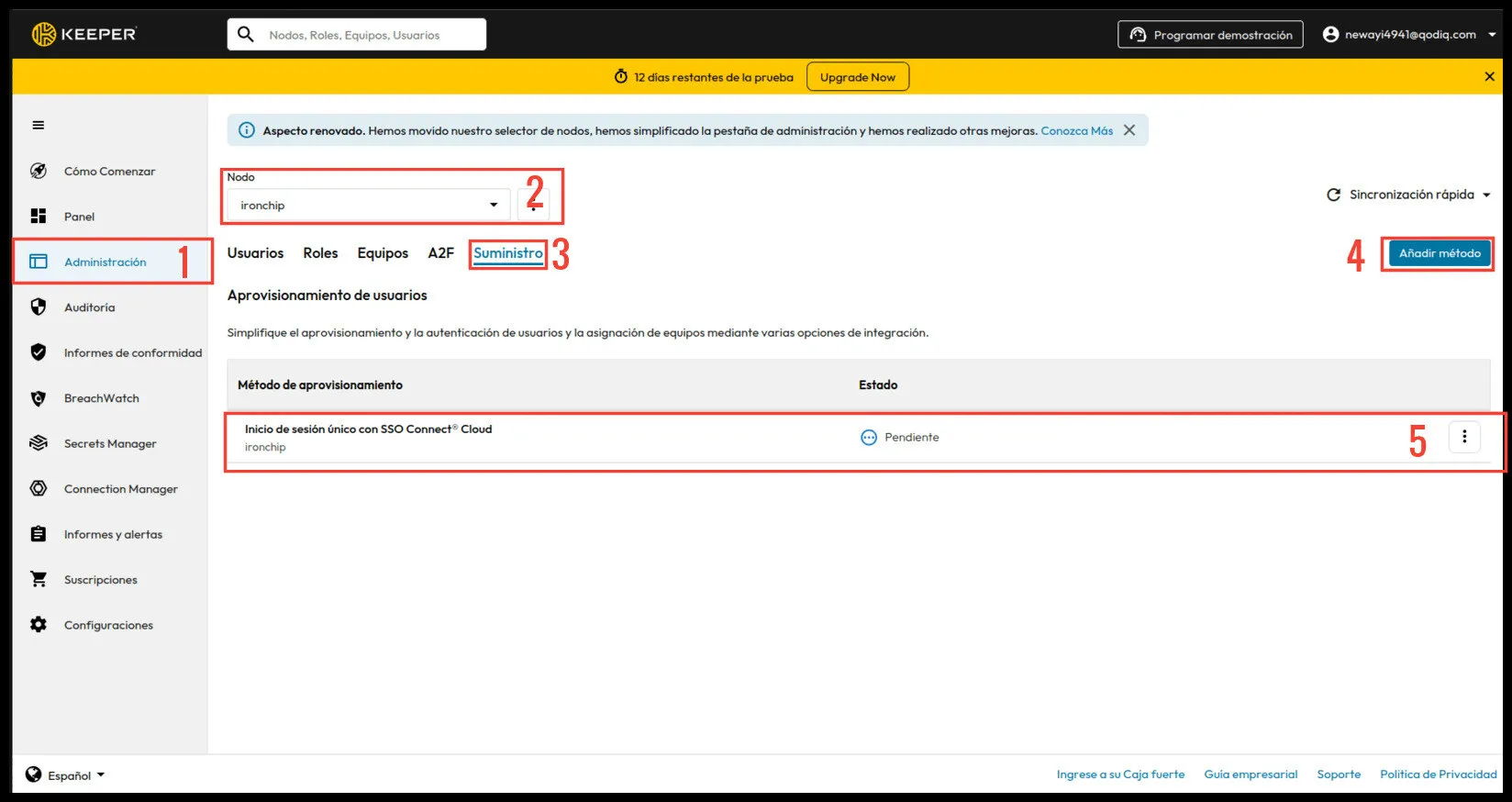Switch to the Usuarios tab
Screen dimensions: 1512x802
click(255, 253)
